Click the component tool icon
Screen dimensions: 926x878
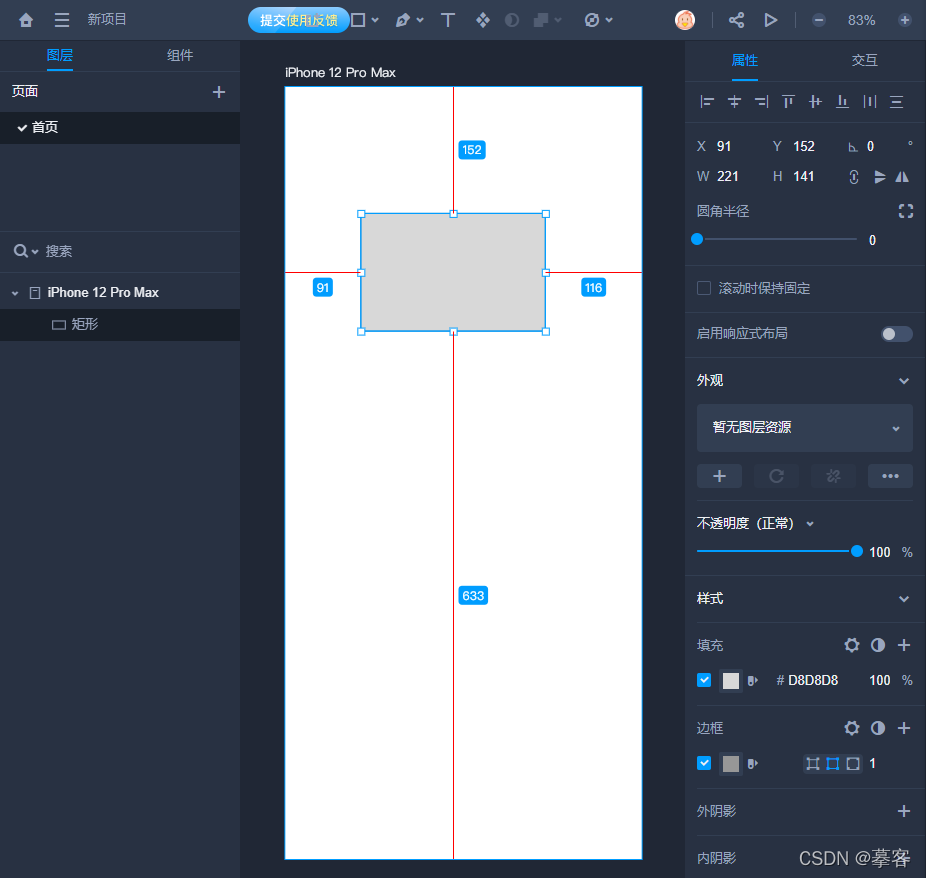click(x=482, y=20)
